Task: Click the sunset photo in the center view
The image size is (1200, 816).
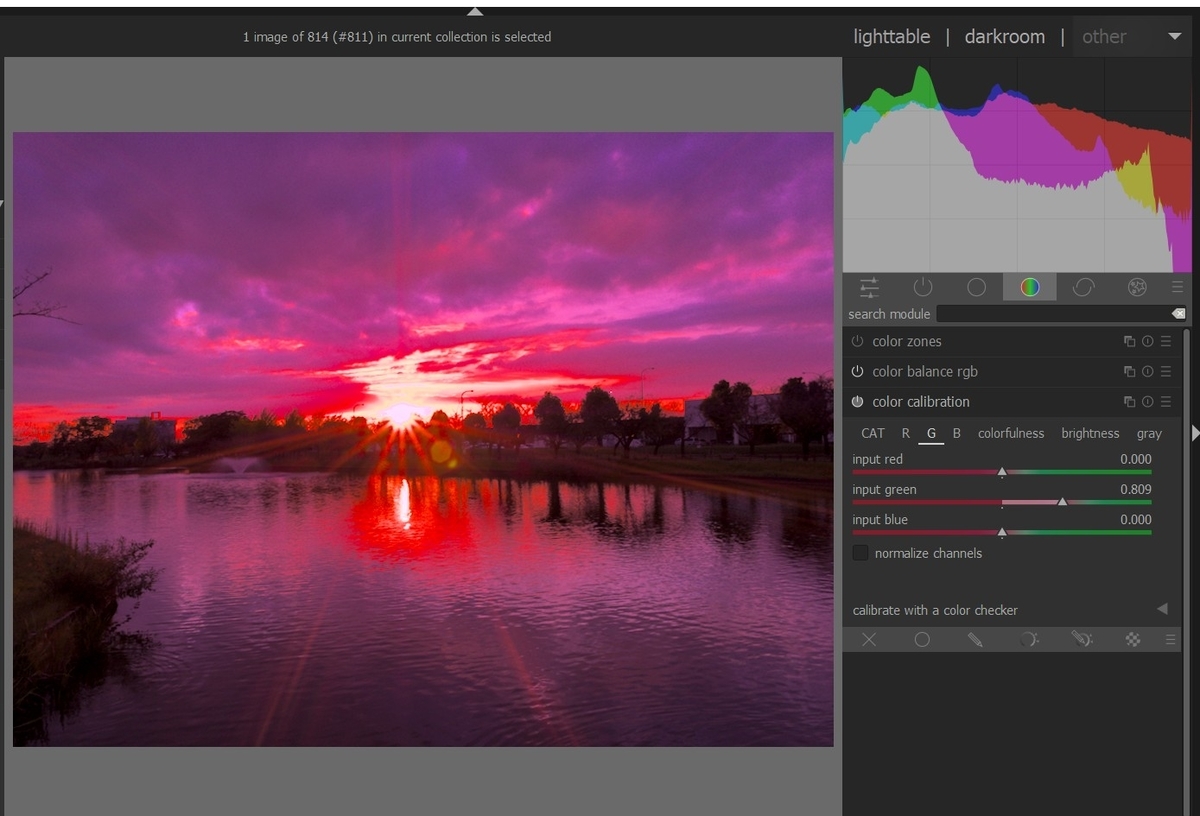Action: tap(423, 439)
